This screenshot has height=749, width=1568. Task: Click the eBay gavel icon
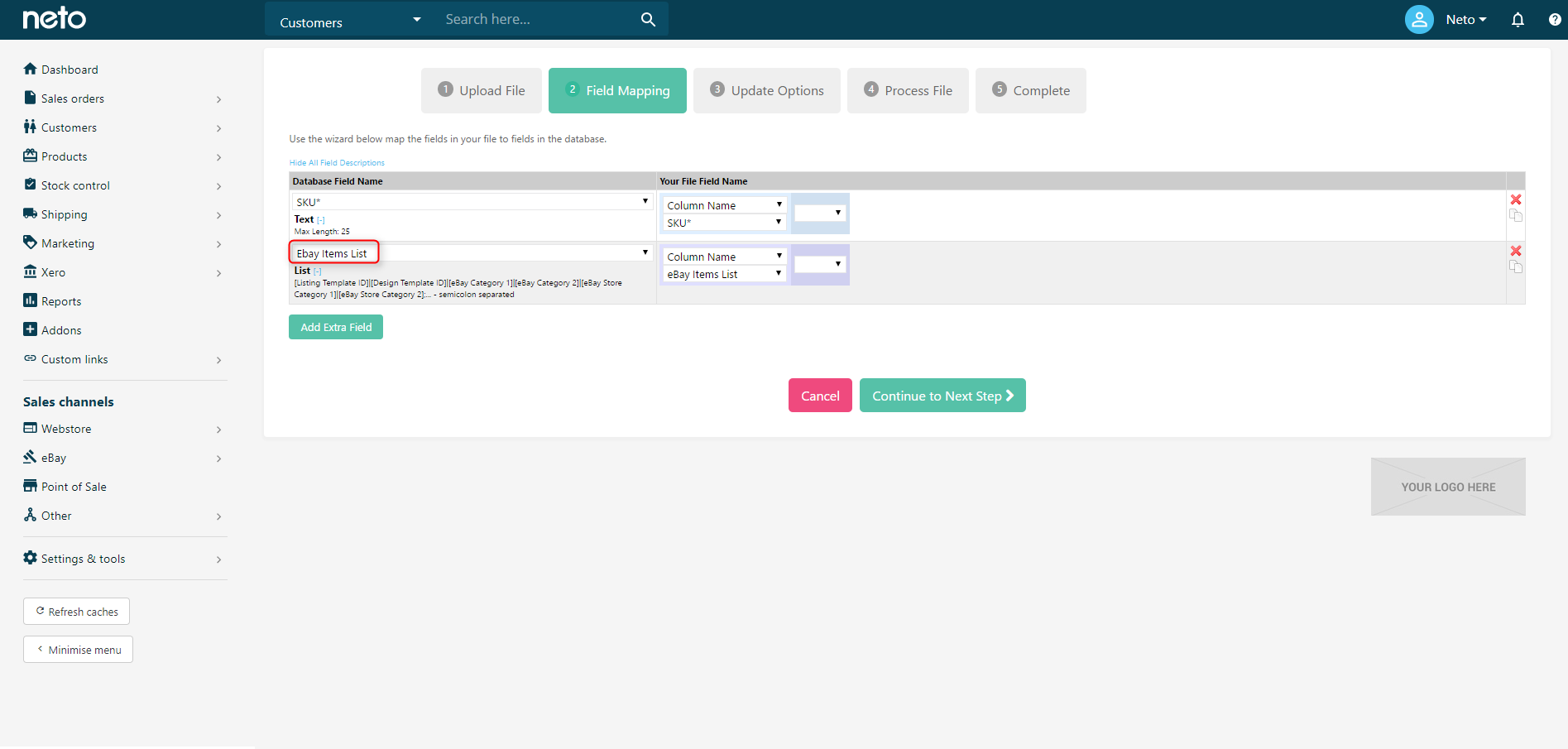pyautogui.click(x=31, y=457)
